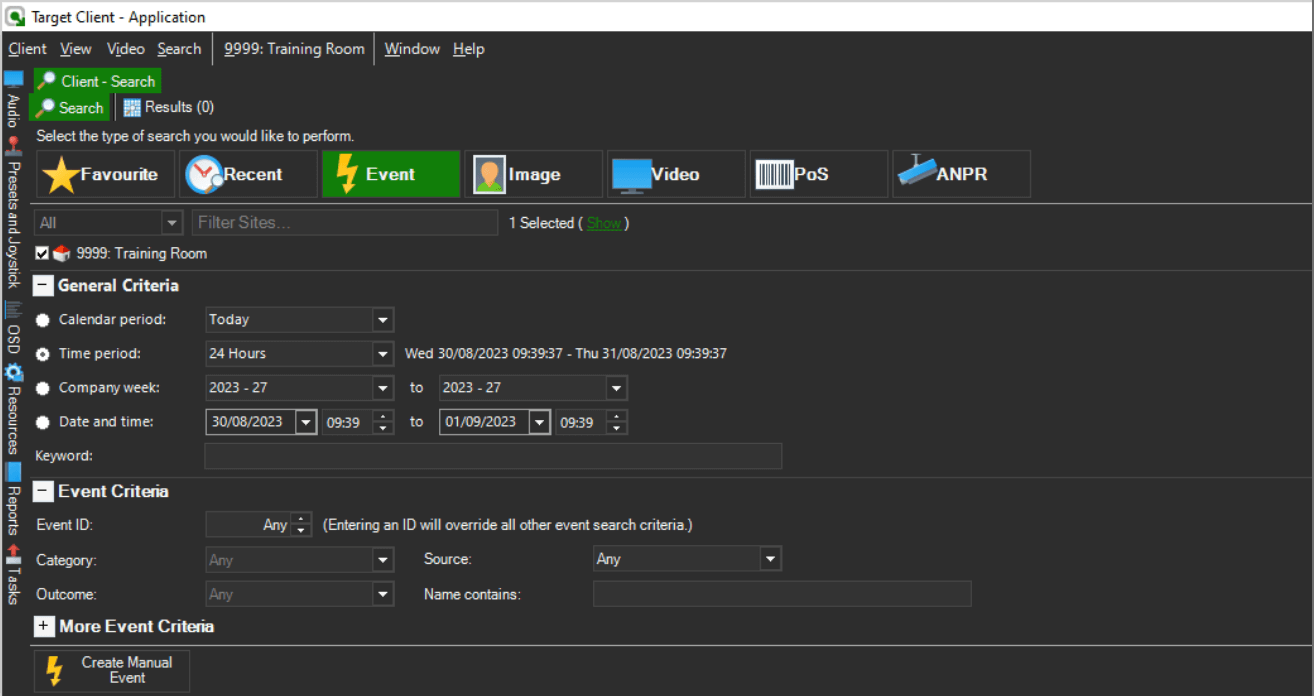Image resolution: width=1314 pixels, height=696 pixels.
Task: Choose the Image search type
Action: click(533, 174)
